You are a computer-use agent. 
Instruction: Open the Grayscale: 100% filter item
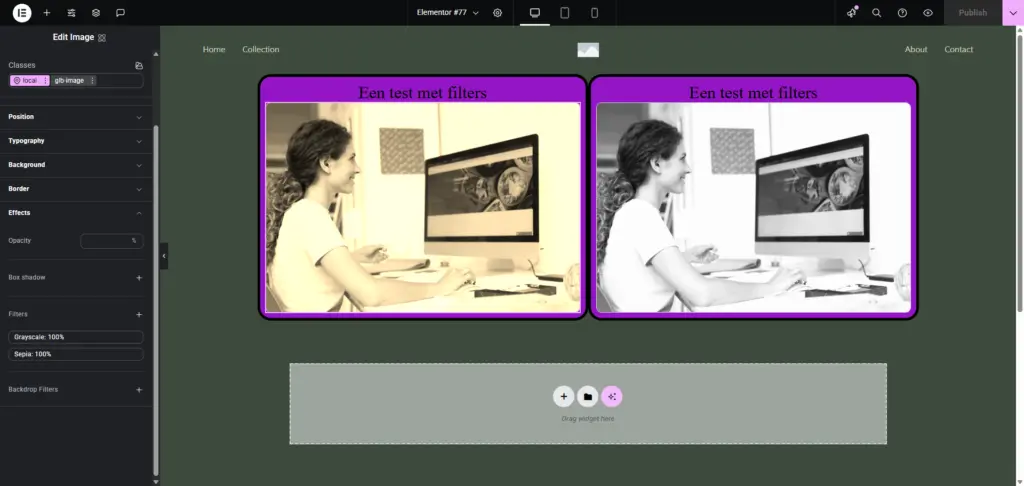point(76,337)
